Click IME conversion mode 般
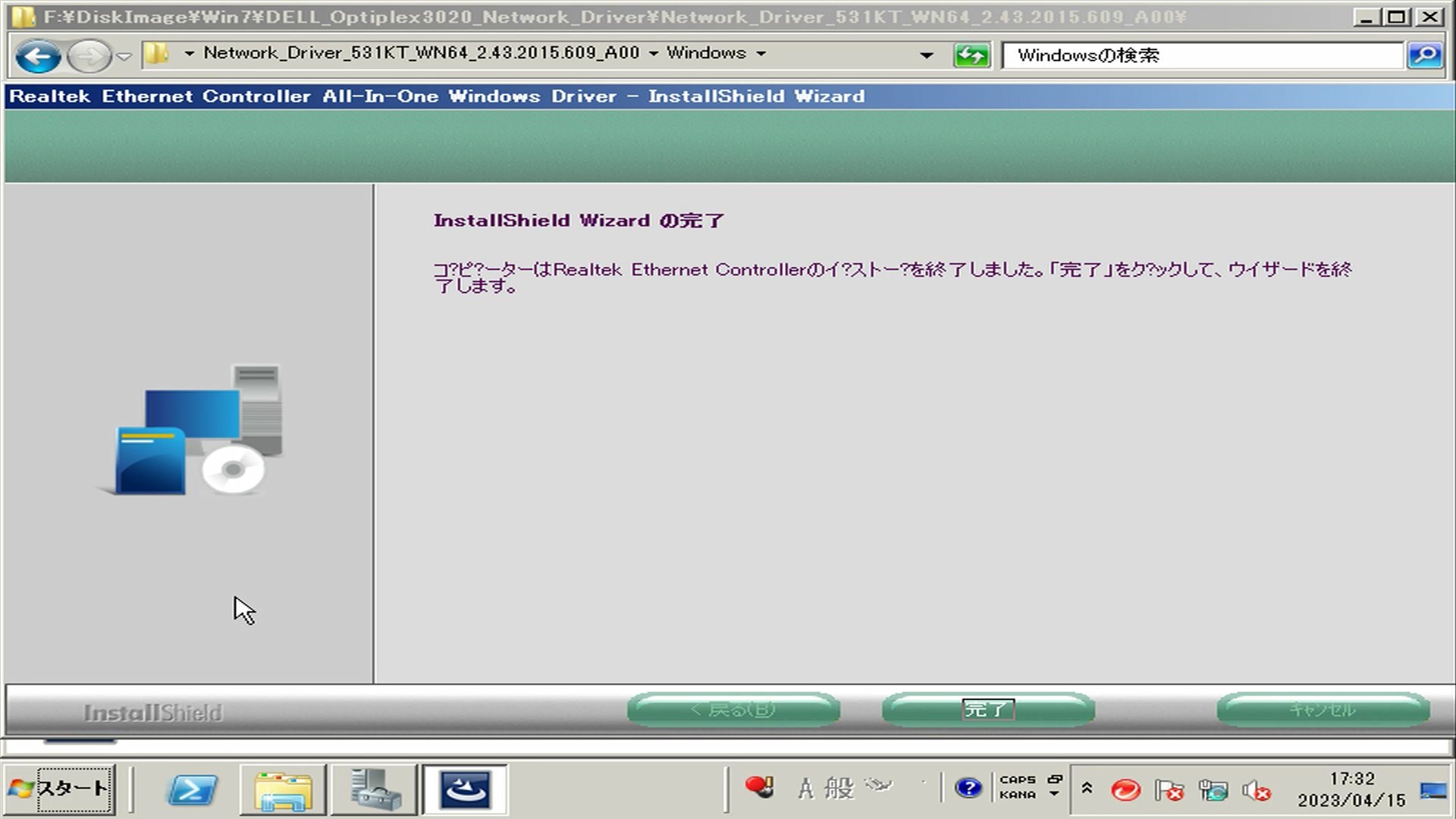This screenshot has width=1456, height=819. [839, 789]
